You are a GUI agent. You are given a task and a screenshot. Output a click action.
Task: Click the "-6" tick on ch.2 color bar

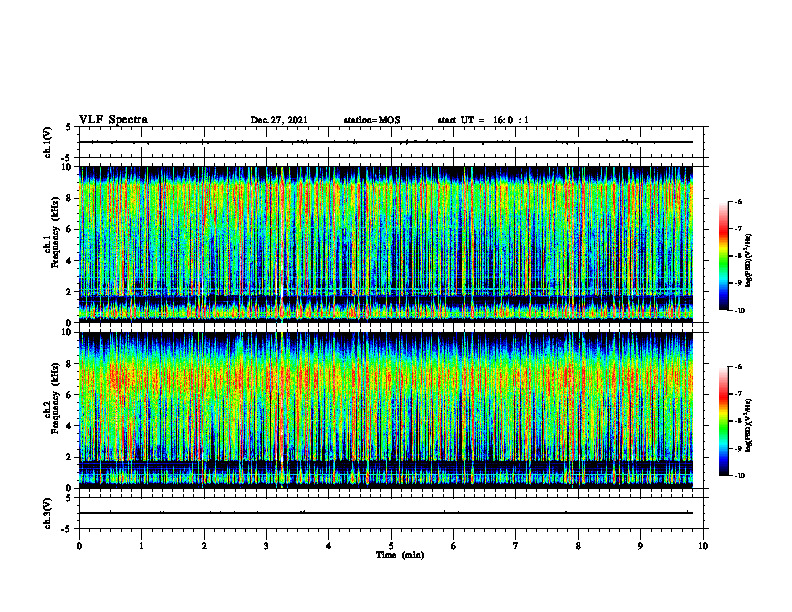click(739, 367)
